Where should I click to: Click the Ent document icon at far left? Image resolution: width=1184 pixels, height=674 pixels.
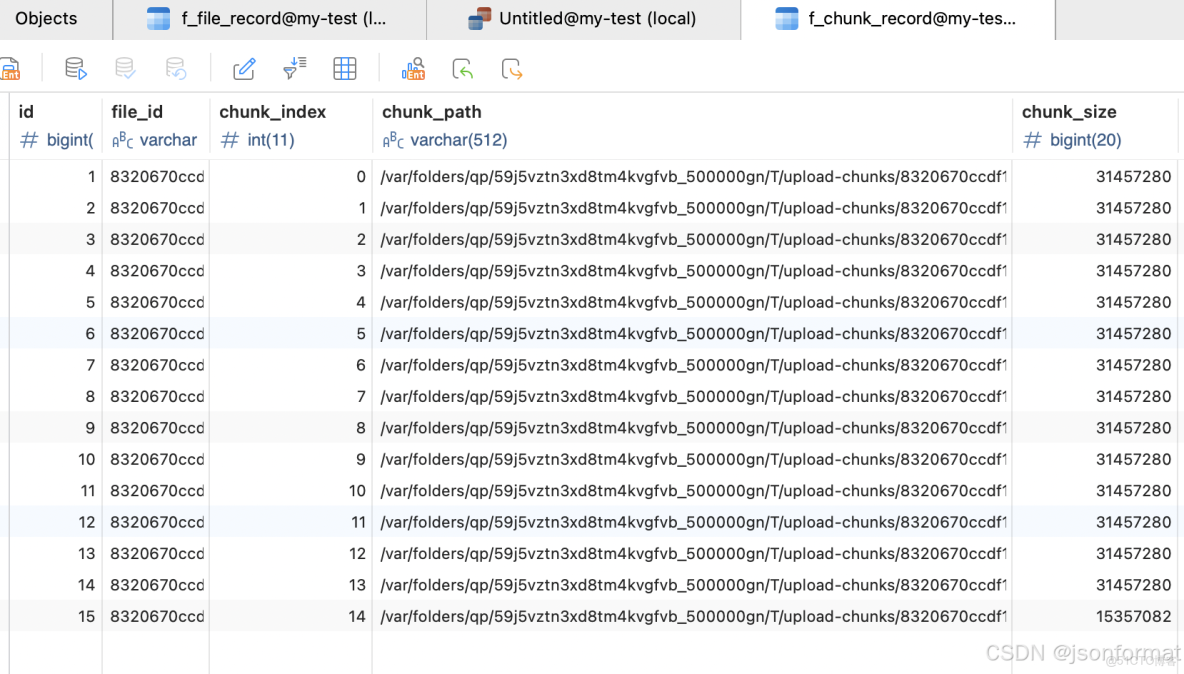point(11,68)
